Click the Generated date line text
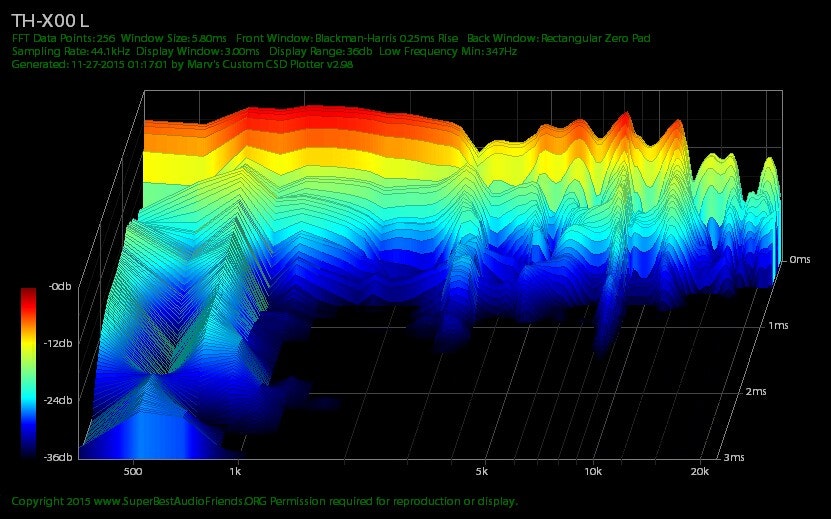 [180, 64]
